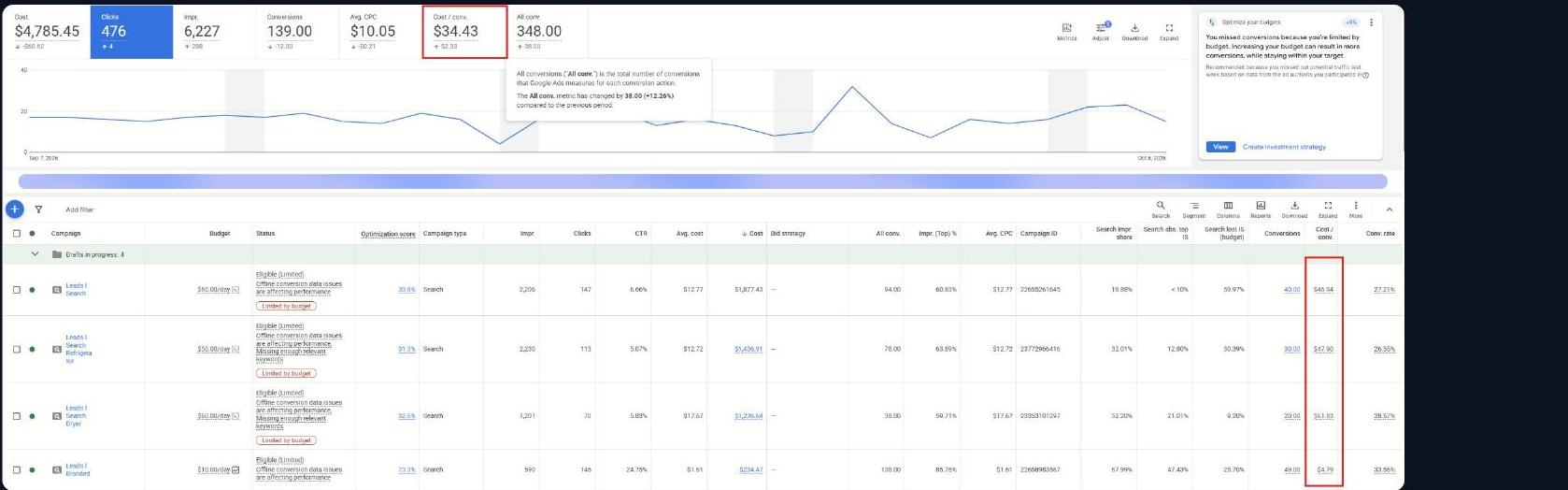This screenshot has height=490, width=1568.
Task: Click the +9% badge on budgets card
Action: 1350,22
